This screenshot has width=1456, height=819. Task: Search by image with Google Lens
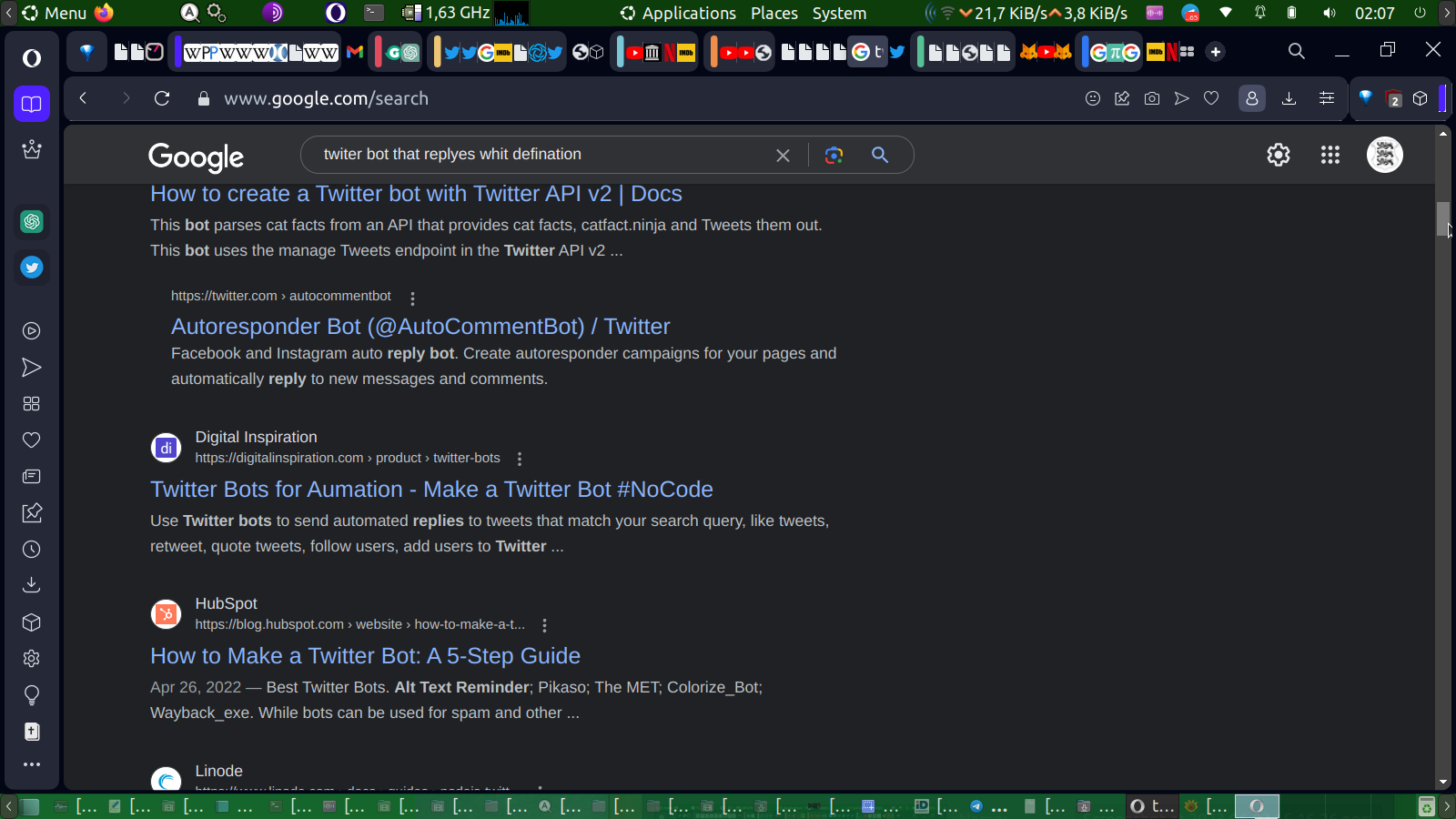[x=834, y=155]
